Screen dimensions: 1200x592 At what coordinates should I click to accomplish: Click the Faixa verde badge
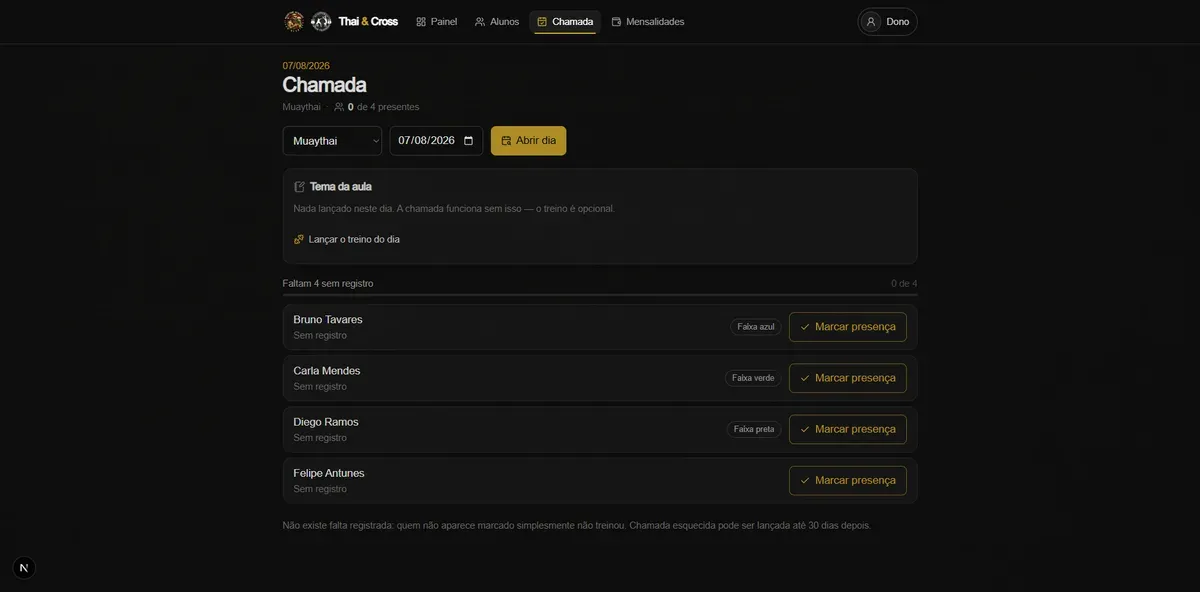(x=753, y=378)
